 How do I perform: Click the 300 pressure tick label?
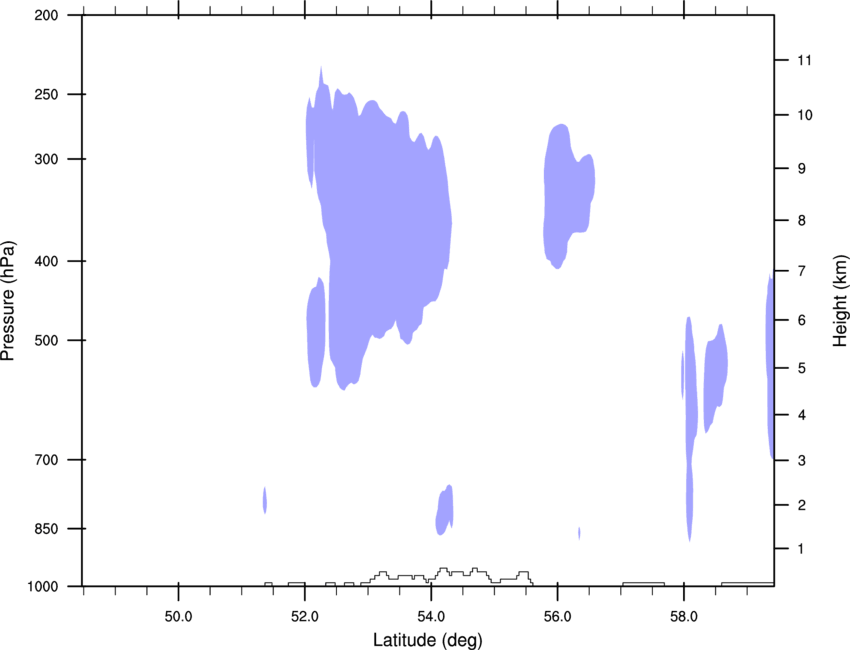click(x=46, y=159)
